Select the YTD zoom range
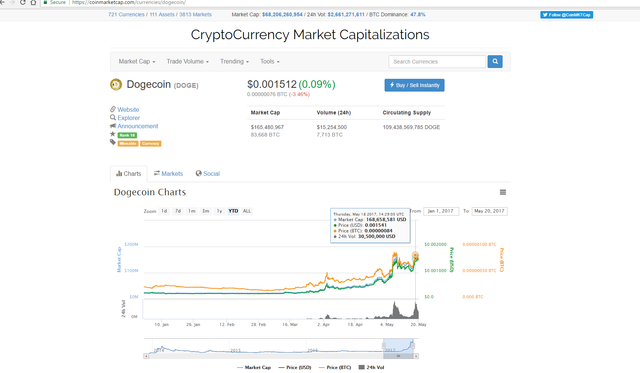The width and height of the screenshot is (640, 373). point(233,211)
